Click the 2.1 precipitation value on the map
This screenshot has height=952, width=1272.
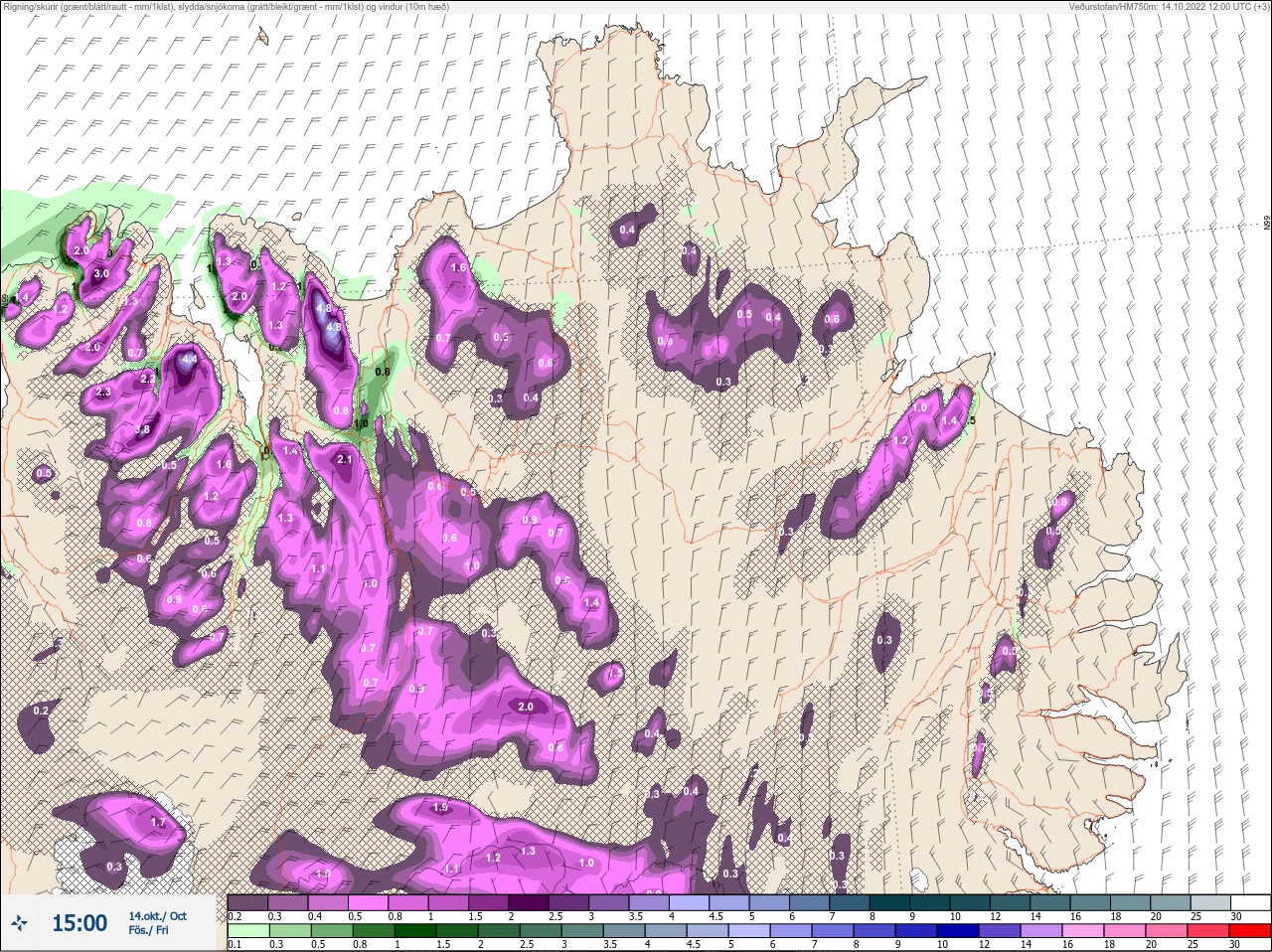345,460
